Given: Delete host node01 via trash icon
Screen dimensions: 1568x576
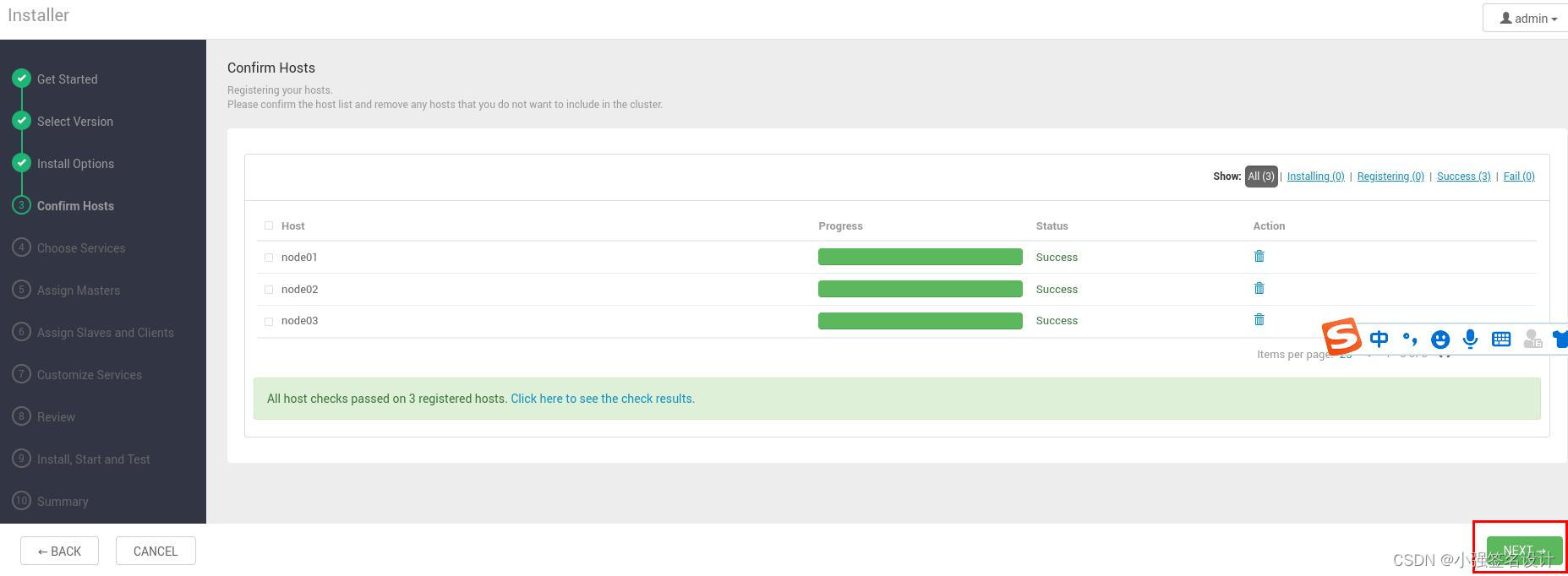Looking at the screenshot, I should tap(1259, 256).
